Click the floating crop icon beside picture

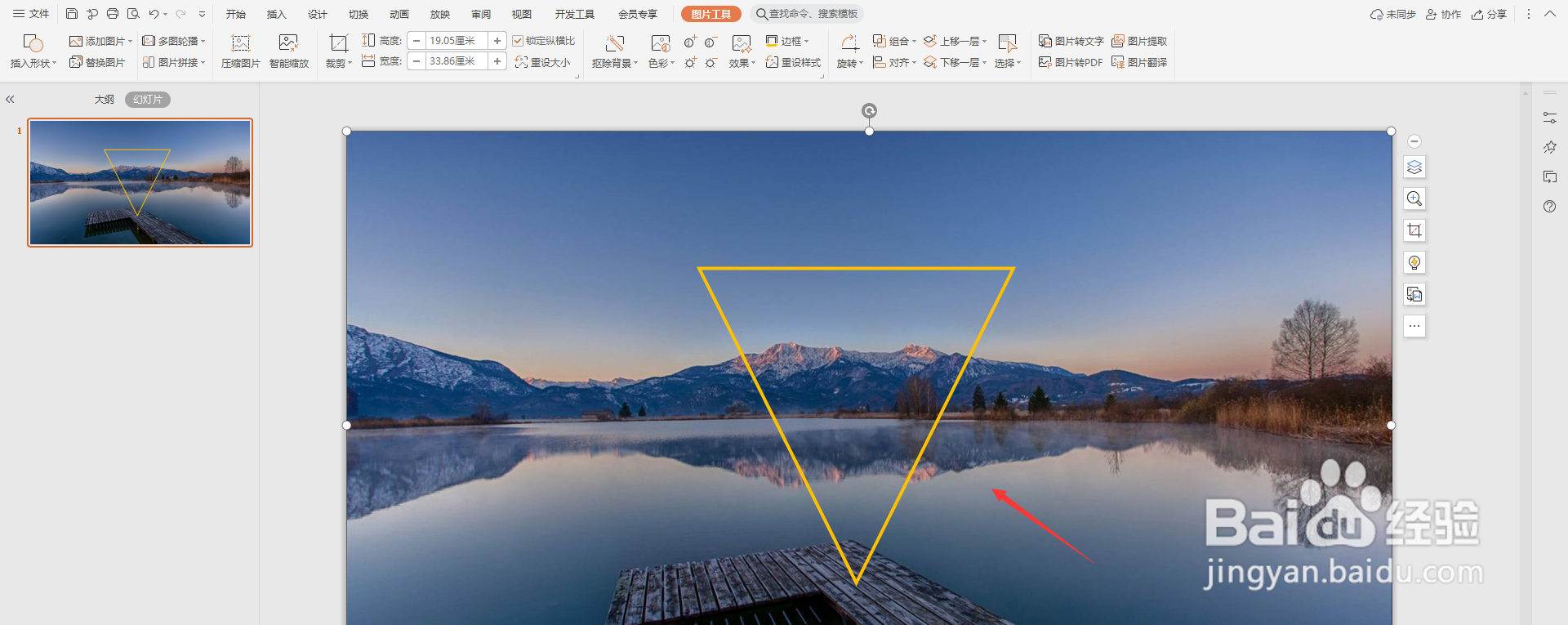pyautogui.click(x=1414, y=230)
